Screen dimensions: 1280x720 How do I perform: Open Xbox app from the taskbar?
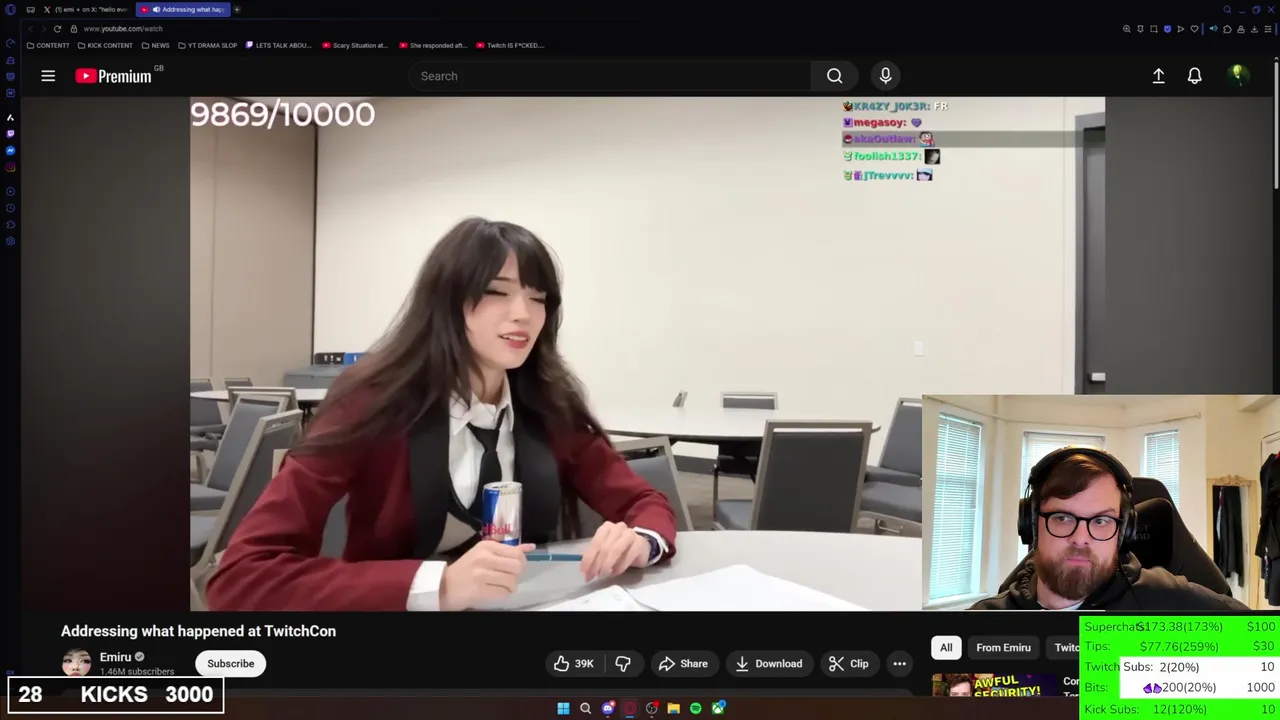click(x=718, y=708)
